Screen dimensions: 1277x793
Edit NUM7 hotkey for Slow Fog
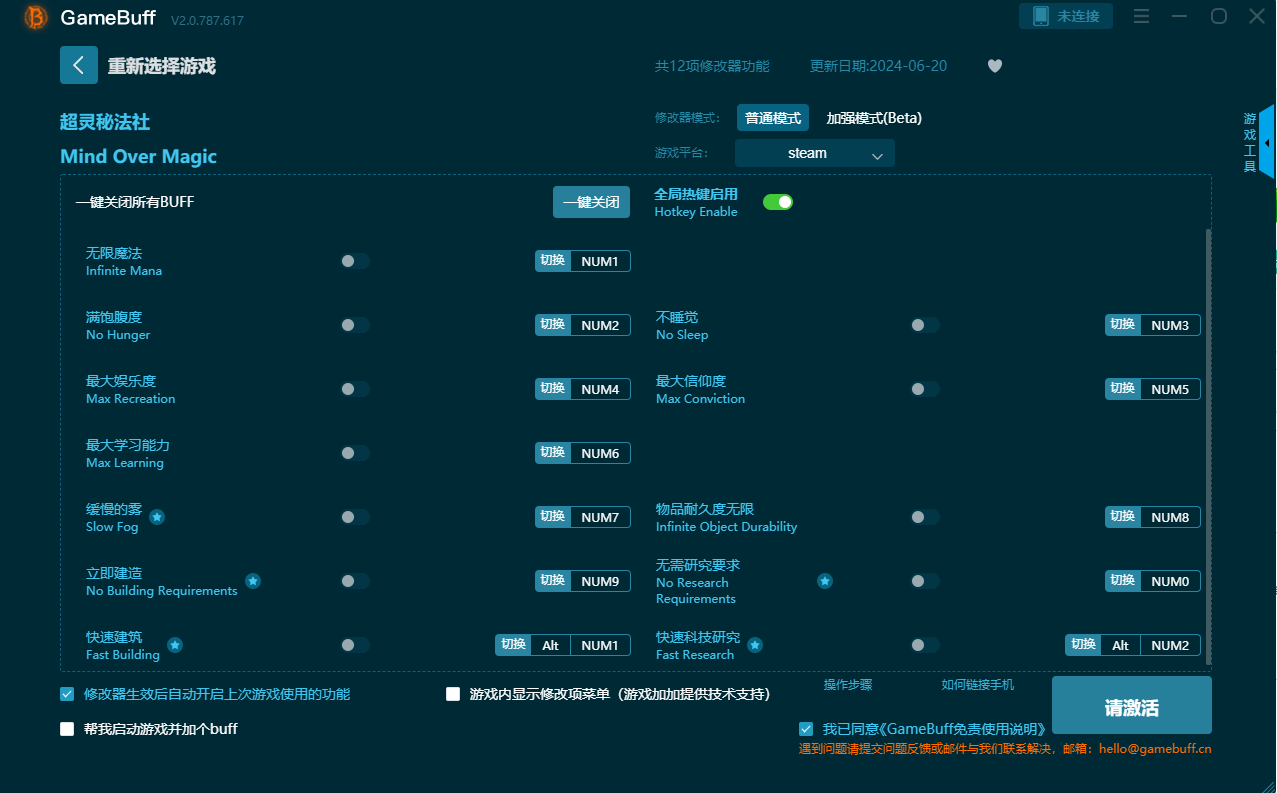600,518
